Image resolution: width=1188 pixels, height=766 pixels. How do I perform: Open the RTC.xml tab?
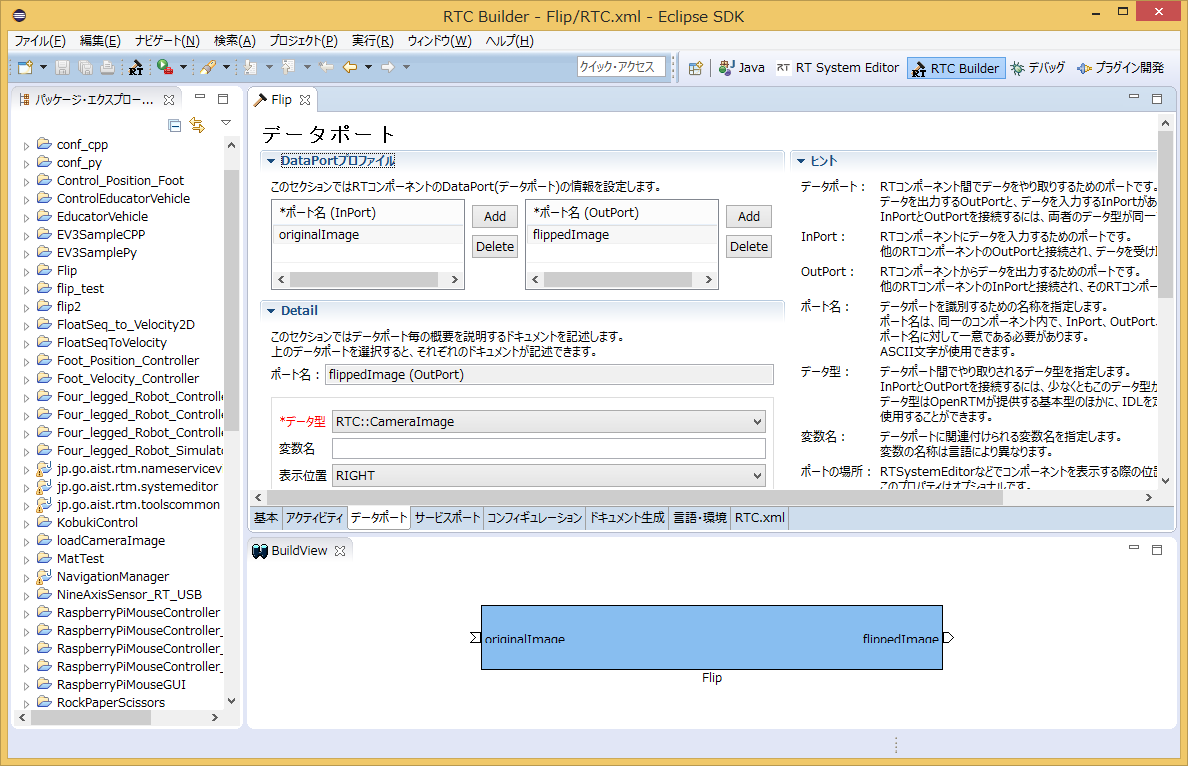[x=760, y=517]
